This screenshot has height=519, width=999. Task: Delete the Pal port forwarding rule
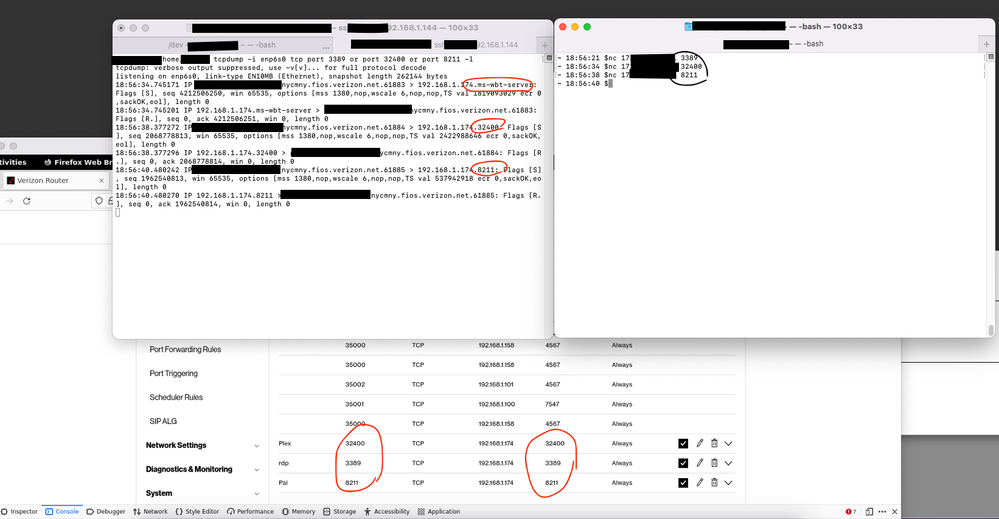(714, 483)
